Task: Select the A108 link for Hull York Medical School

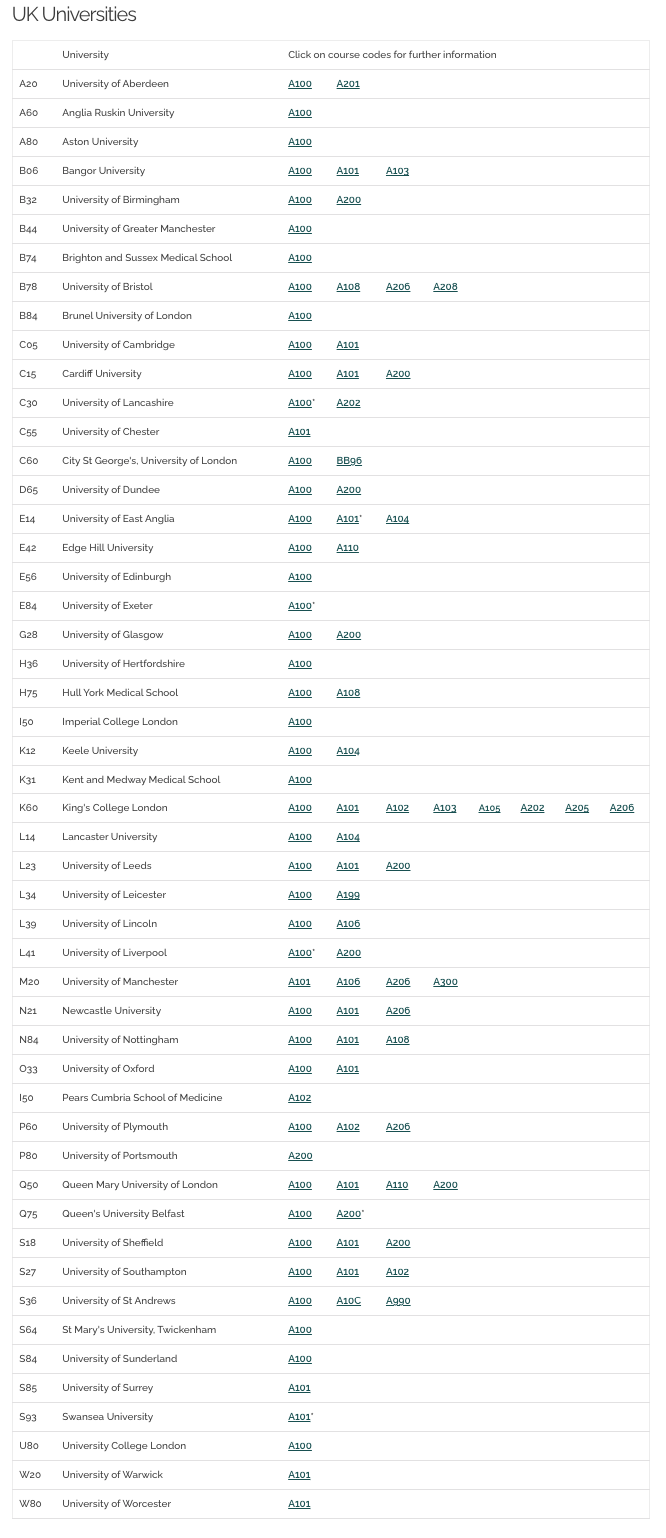Action: [348, 693]
